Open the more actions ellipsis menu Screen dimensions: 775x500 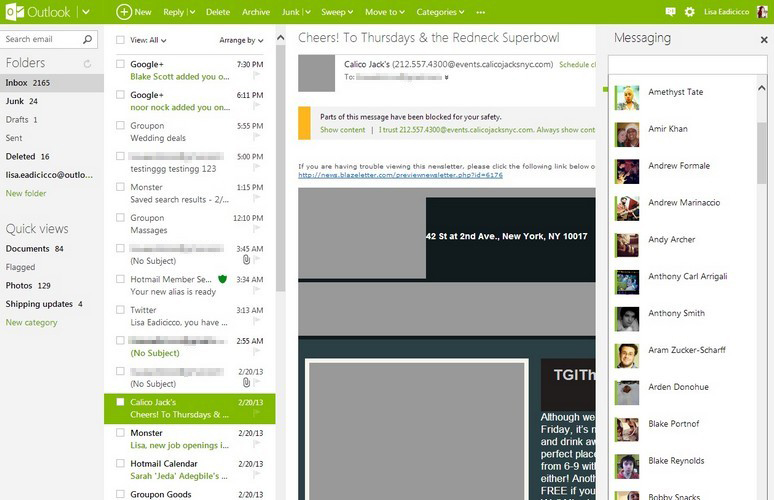(x=480, y=12)
